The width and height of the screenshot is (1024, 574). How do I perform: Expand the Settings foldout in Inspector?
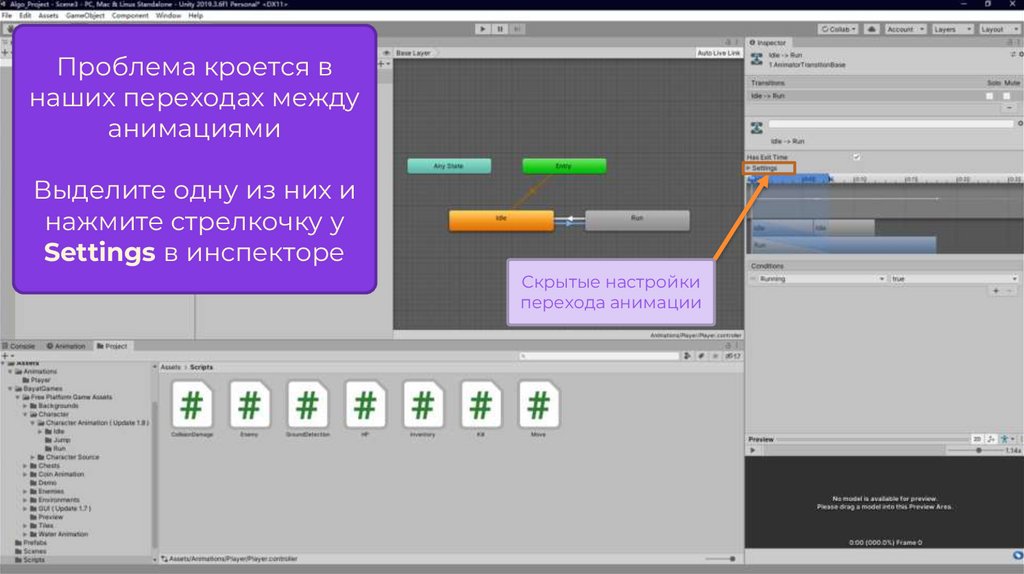coord(748,168)
